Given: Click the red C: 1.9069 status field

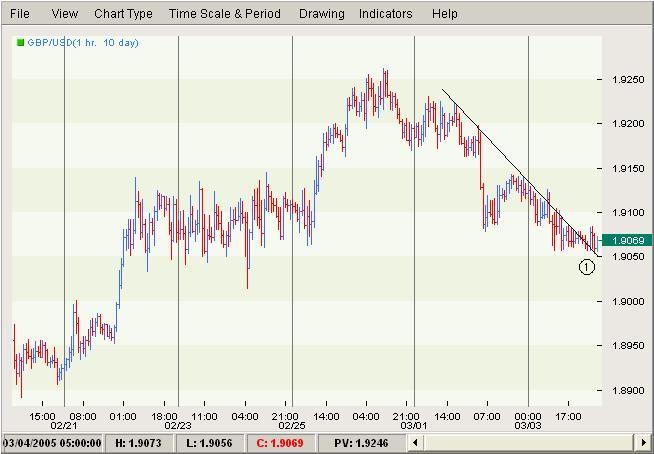Looking at the screenshot, I should coord(281,443).
